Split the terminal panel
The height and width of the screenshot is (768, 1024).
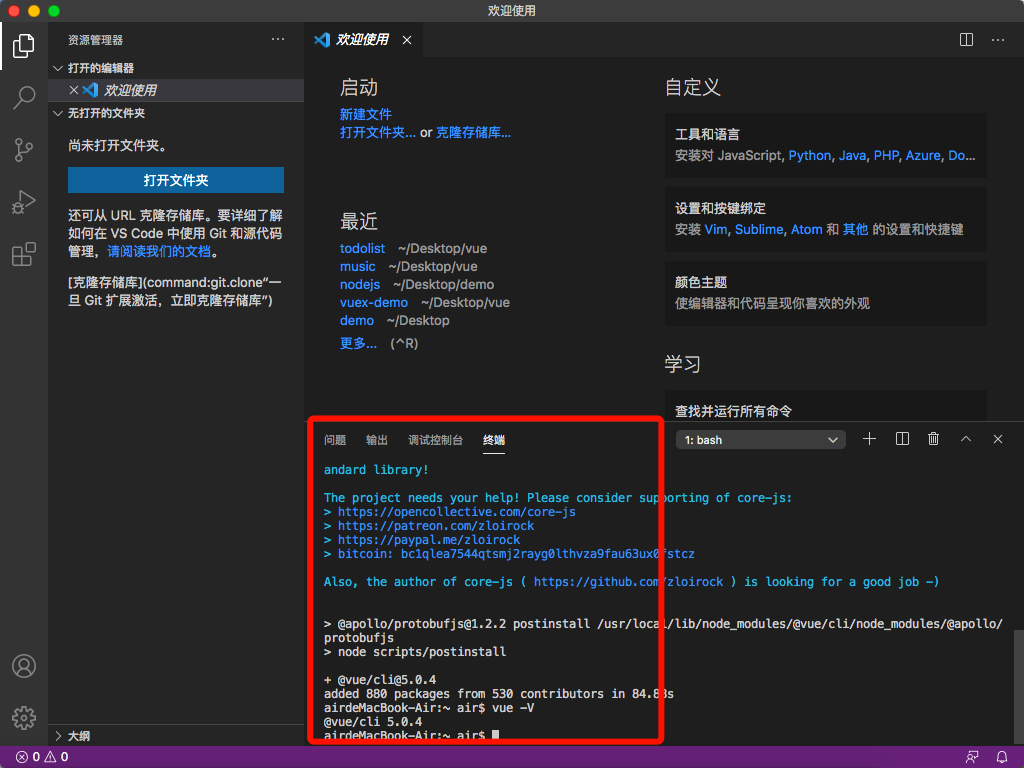tap(902, 439)
